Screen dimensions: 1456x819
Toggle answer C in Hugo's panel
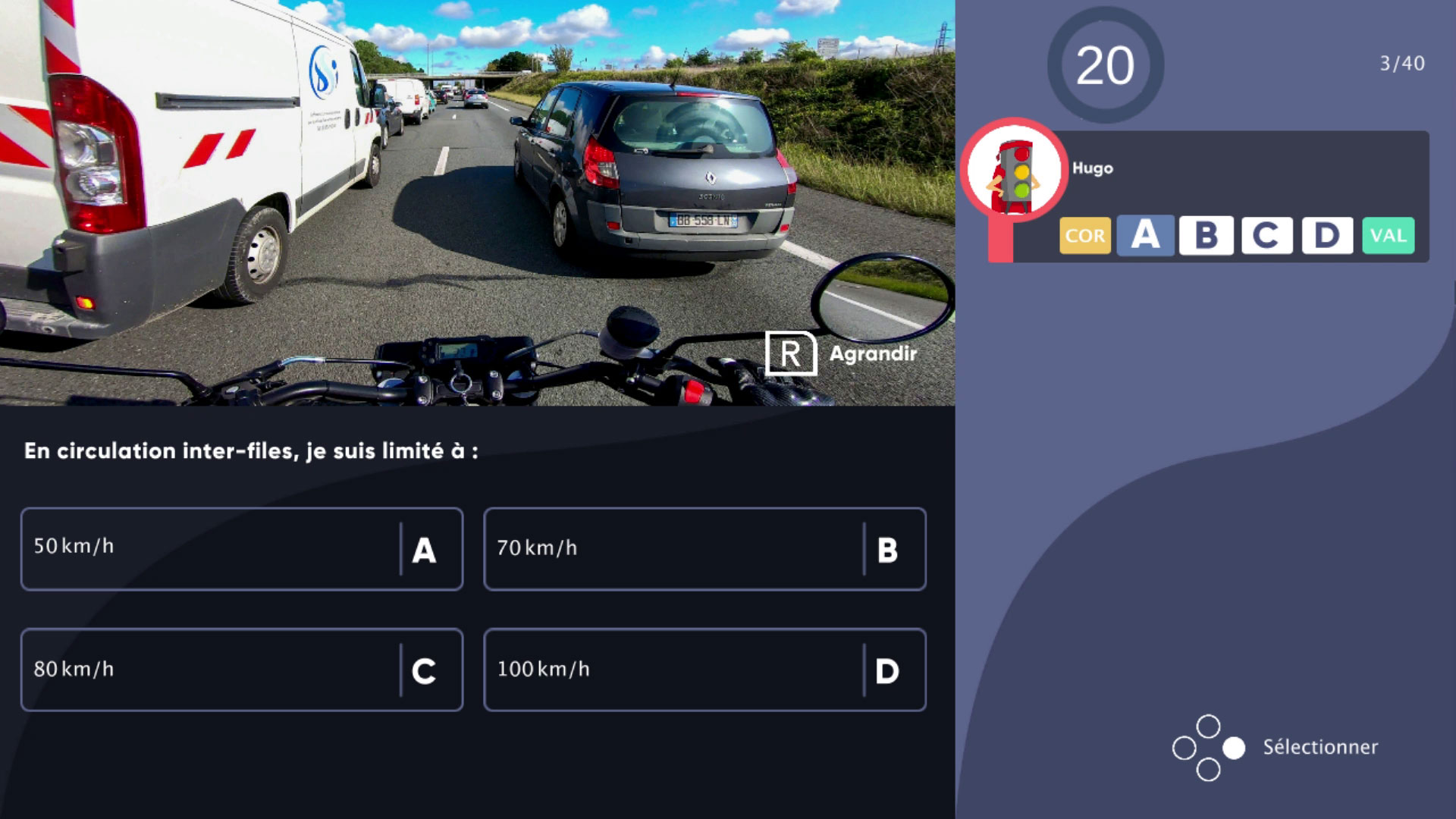(x=1266, y=235)
